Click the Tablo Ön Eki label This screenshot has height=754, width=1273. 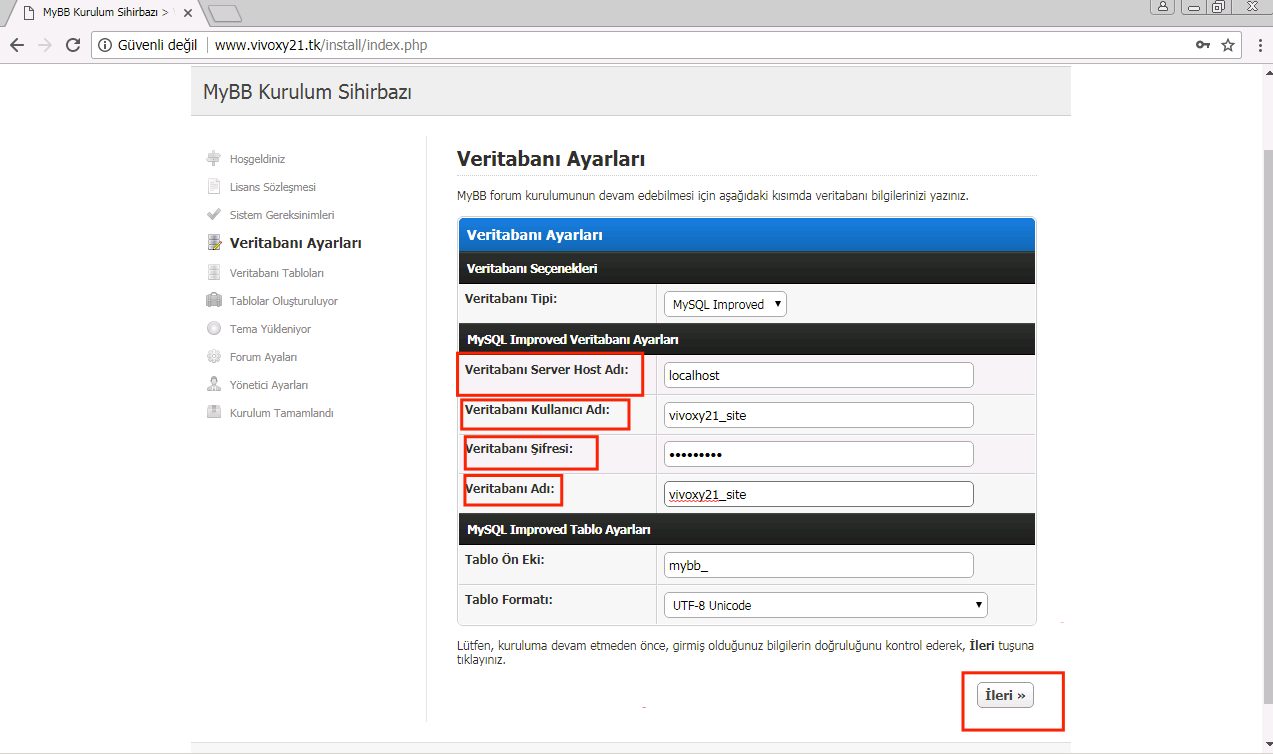point(504,560)
